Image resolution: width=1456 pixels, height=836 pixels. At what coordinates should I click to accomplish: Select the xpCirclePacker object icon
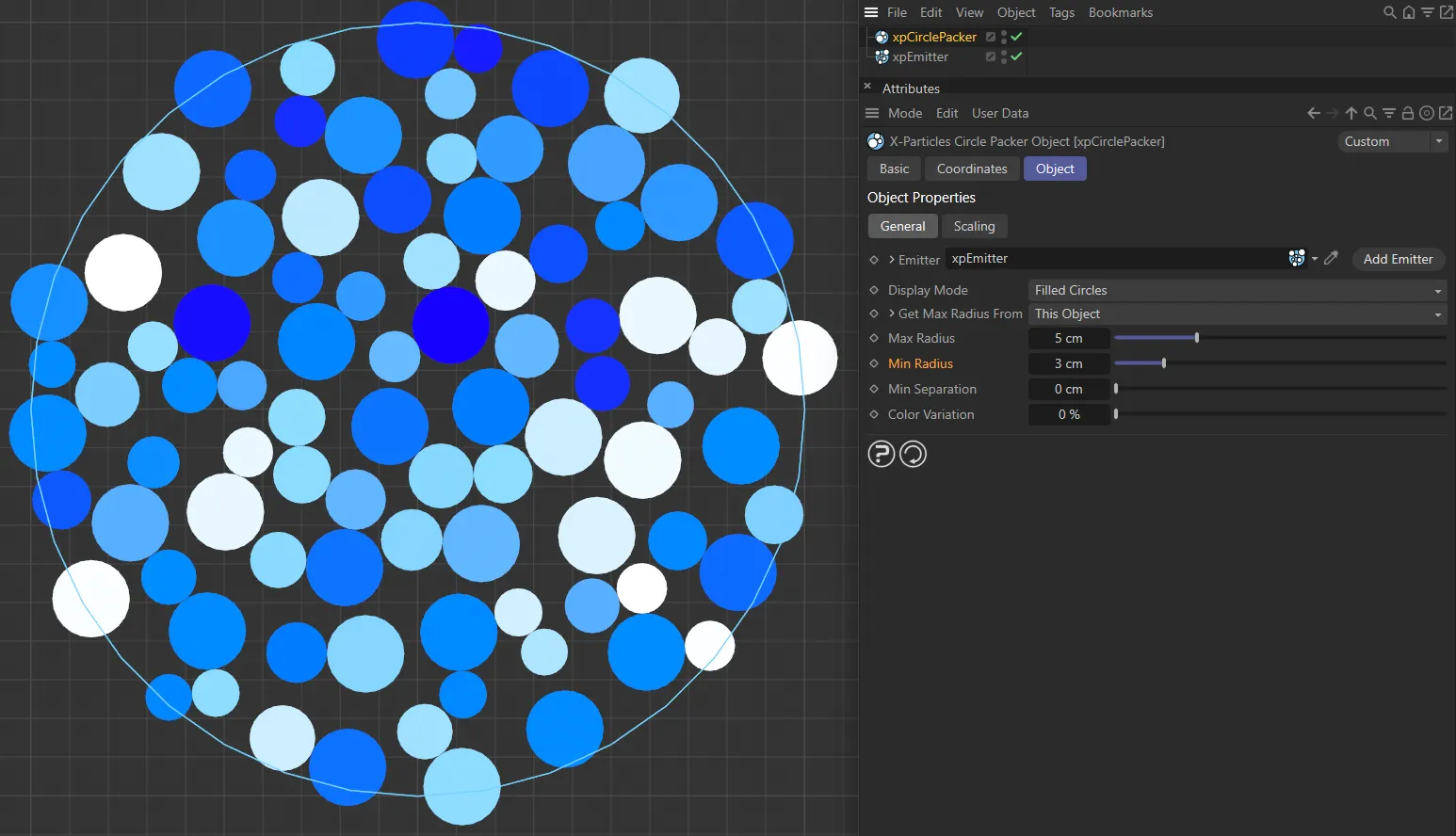pyautogui.click(x=881, y=37)
